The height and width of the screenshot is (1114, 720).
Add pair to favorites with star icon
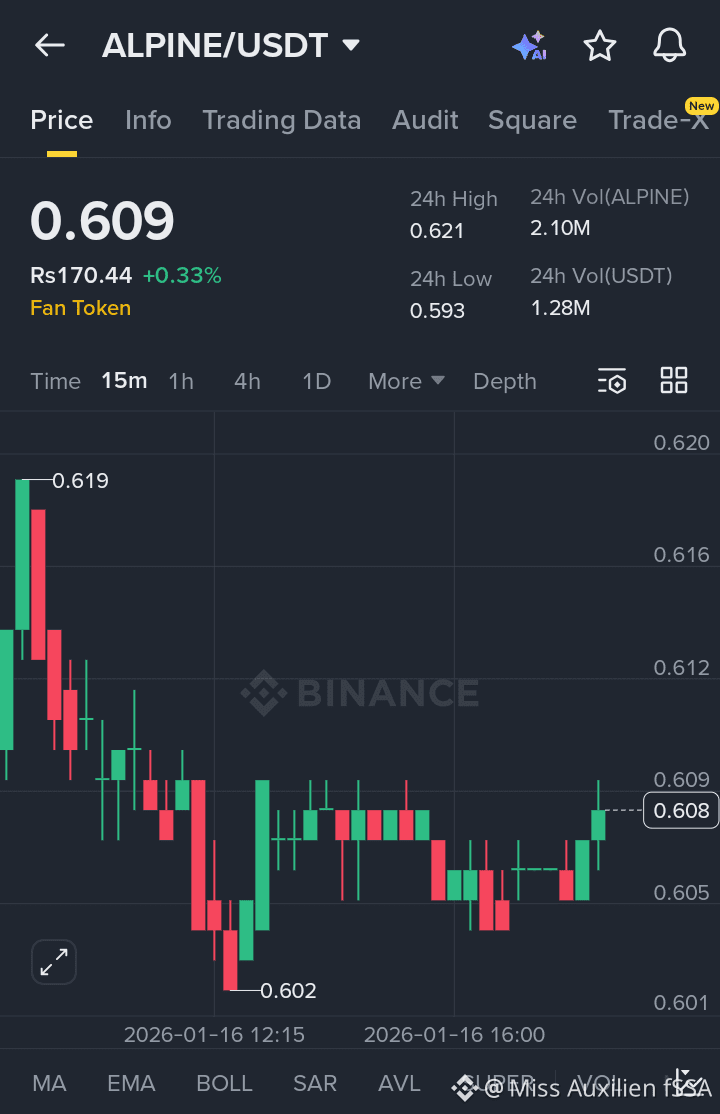(x=600, y=46)
